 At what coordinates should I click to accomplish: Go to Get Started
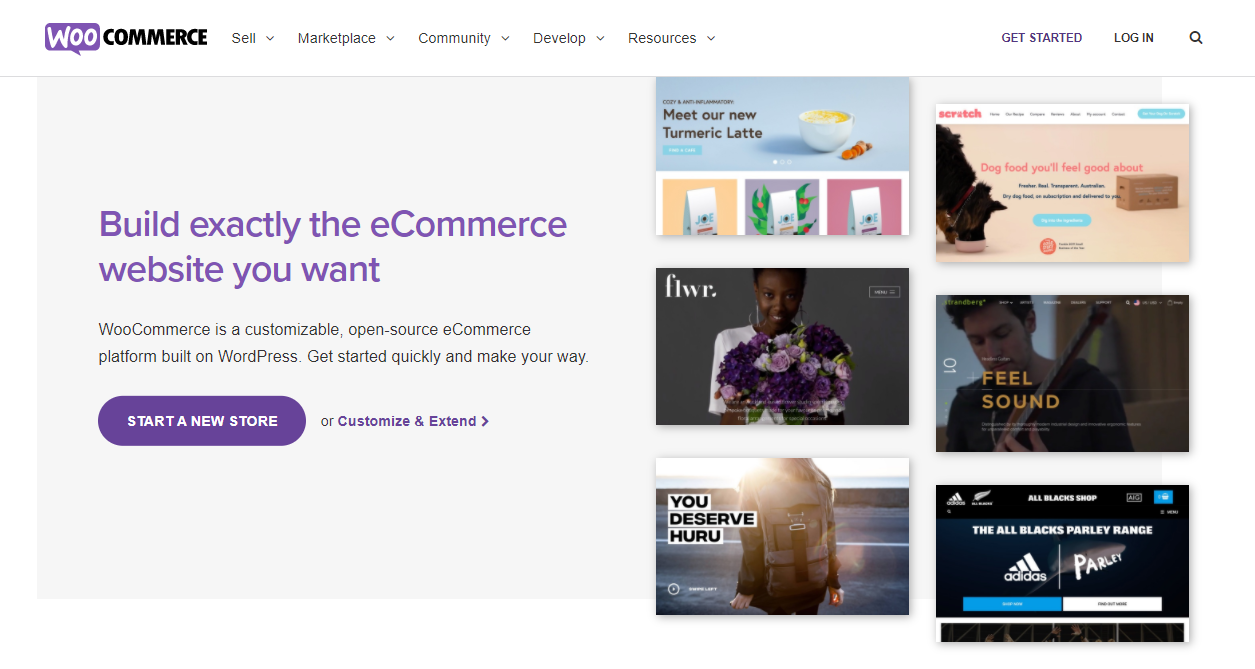[1042, 38]
